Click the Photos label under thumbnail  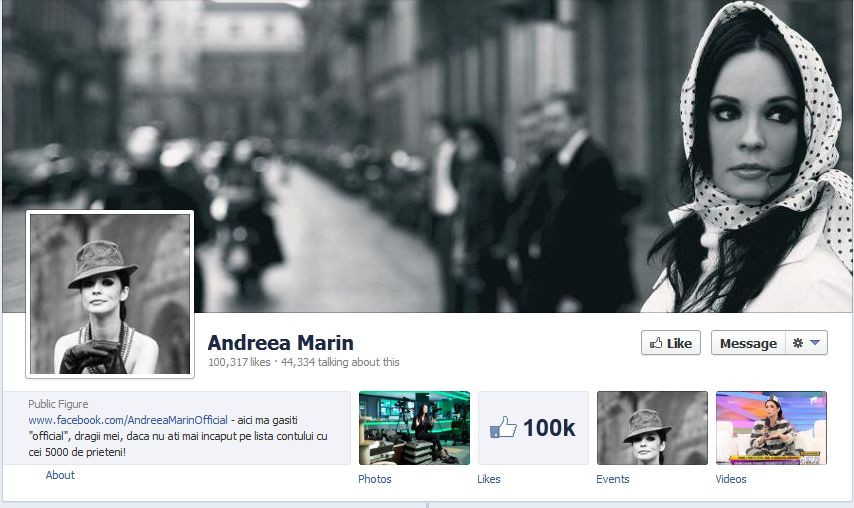click(x=375, y=479)
